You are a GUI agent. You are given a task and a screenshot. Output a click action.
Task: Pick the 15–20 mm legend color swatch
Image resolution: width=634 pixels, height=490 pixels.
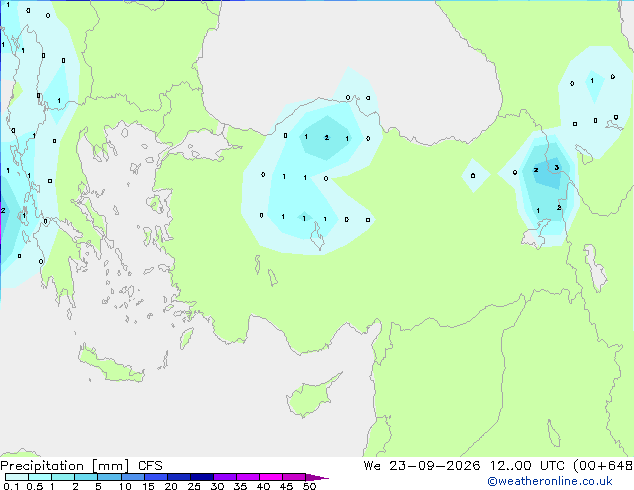point(156,477)
